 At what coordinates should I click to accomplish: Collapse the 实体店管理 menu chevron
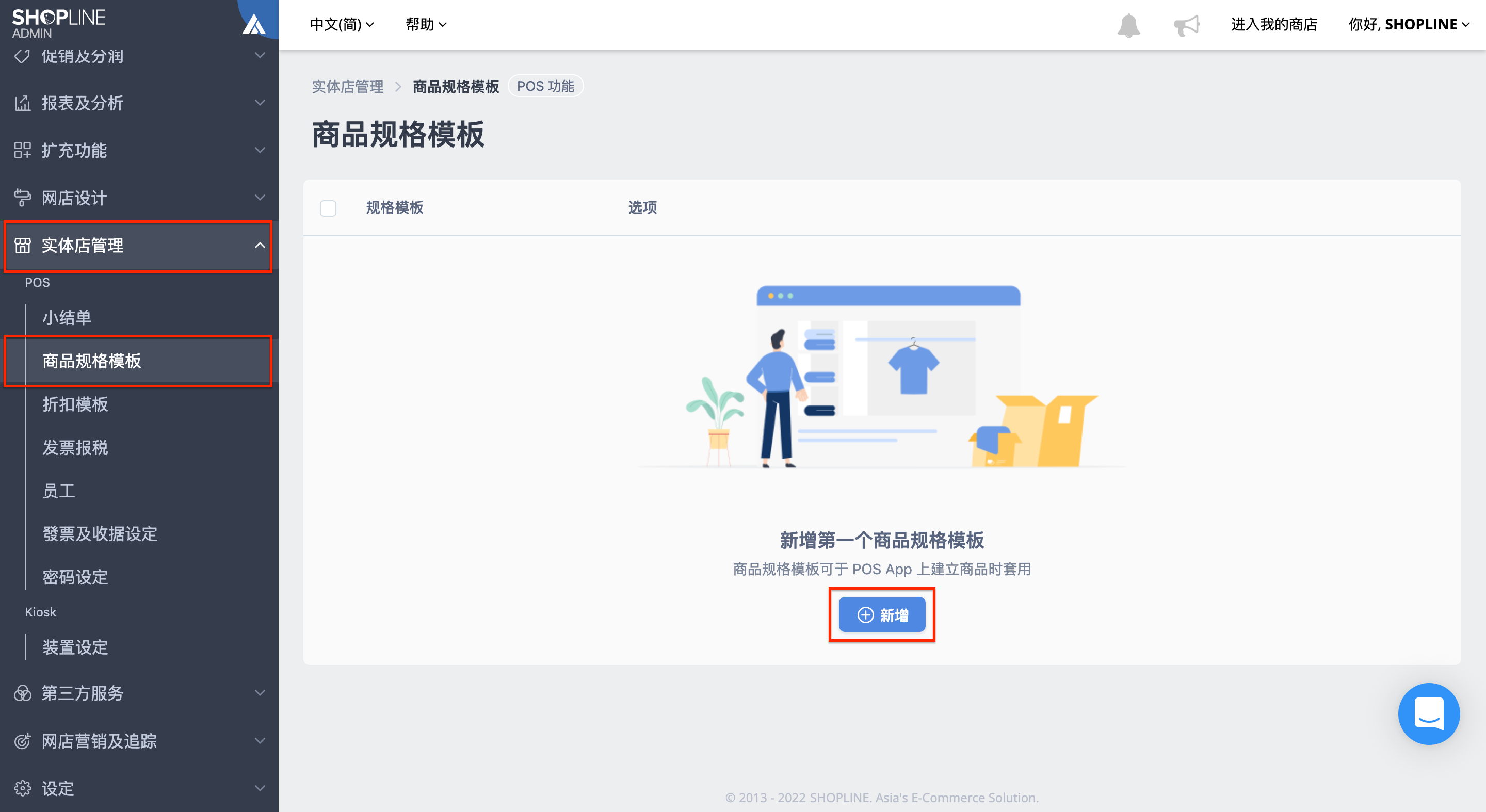pos(260,245)
